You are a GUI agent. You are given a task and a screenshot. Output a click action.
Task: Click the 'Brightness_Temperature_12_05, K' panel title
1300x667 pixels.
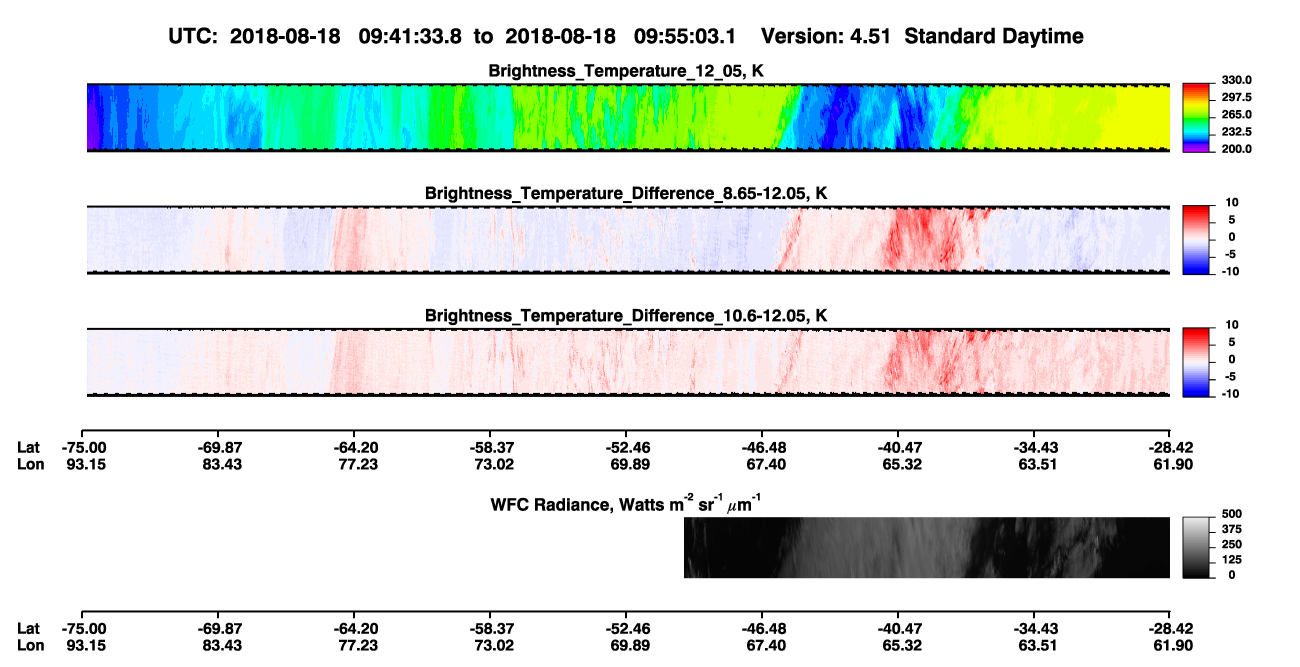tap(628, 71)
